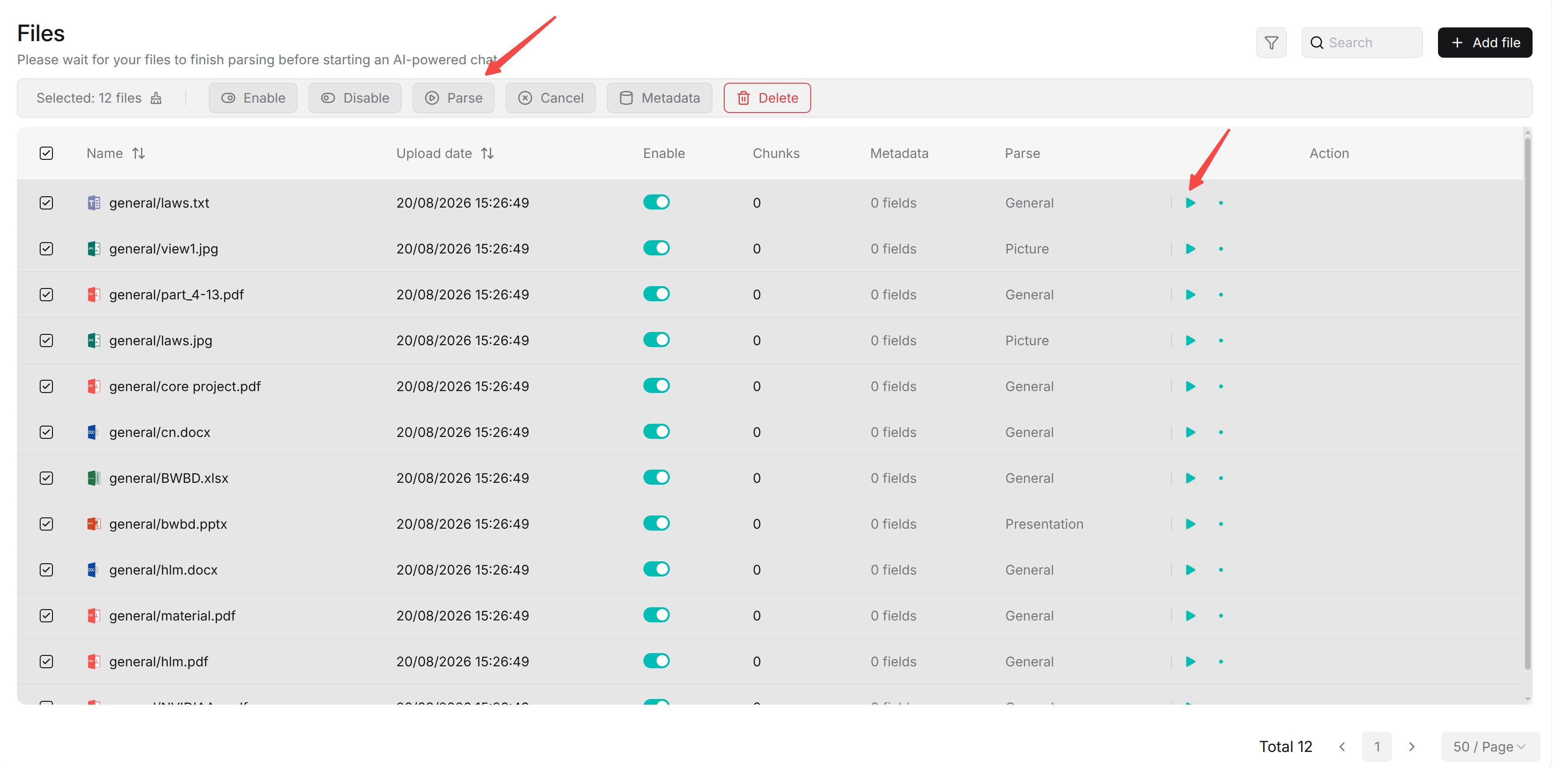
Task: Select page 1 in pagination
Action: pos(1377,747)
